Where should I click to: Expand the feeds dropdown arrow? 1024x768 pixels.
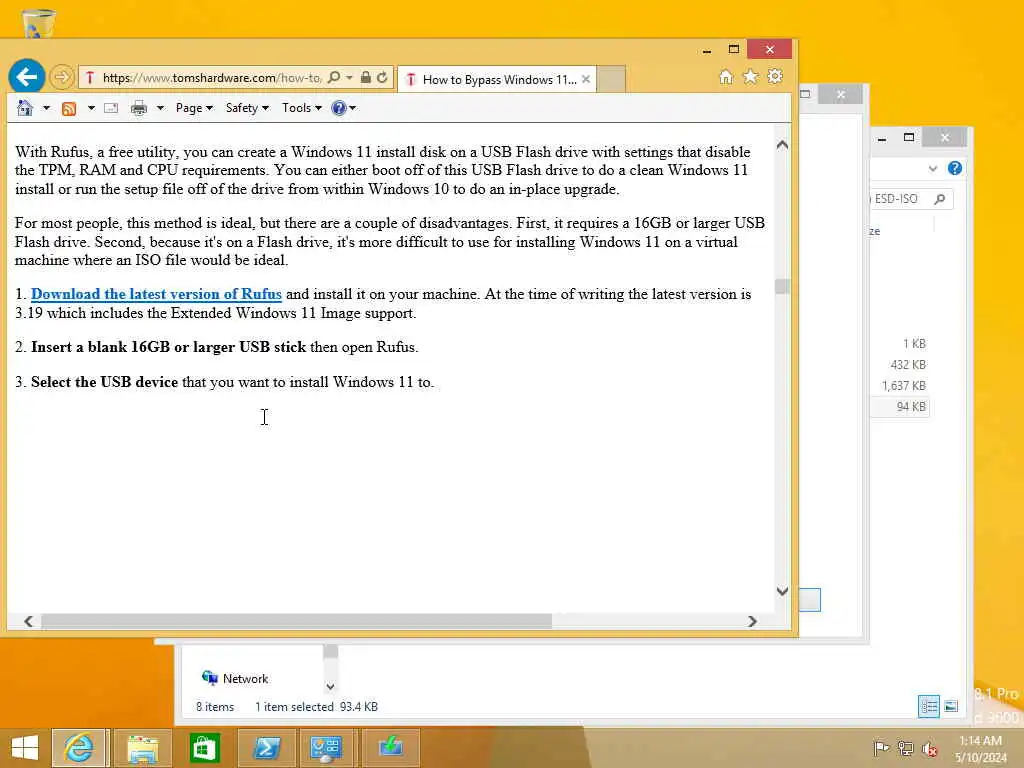click(x=91, y=108)
